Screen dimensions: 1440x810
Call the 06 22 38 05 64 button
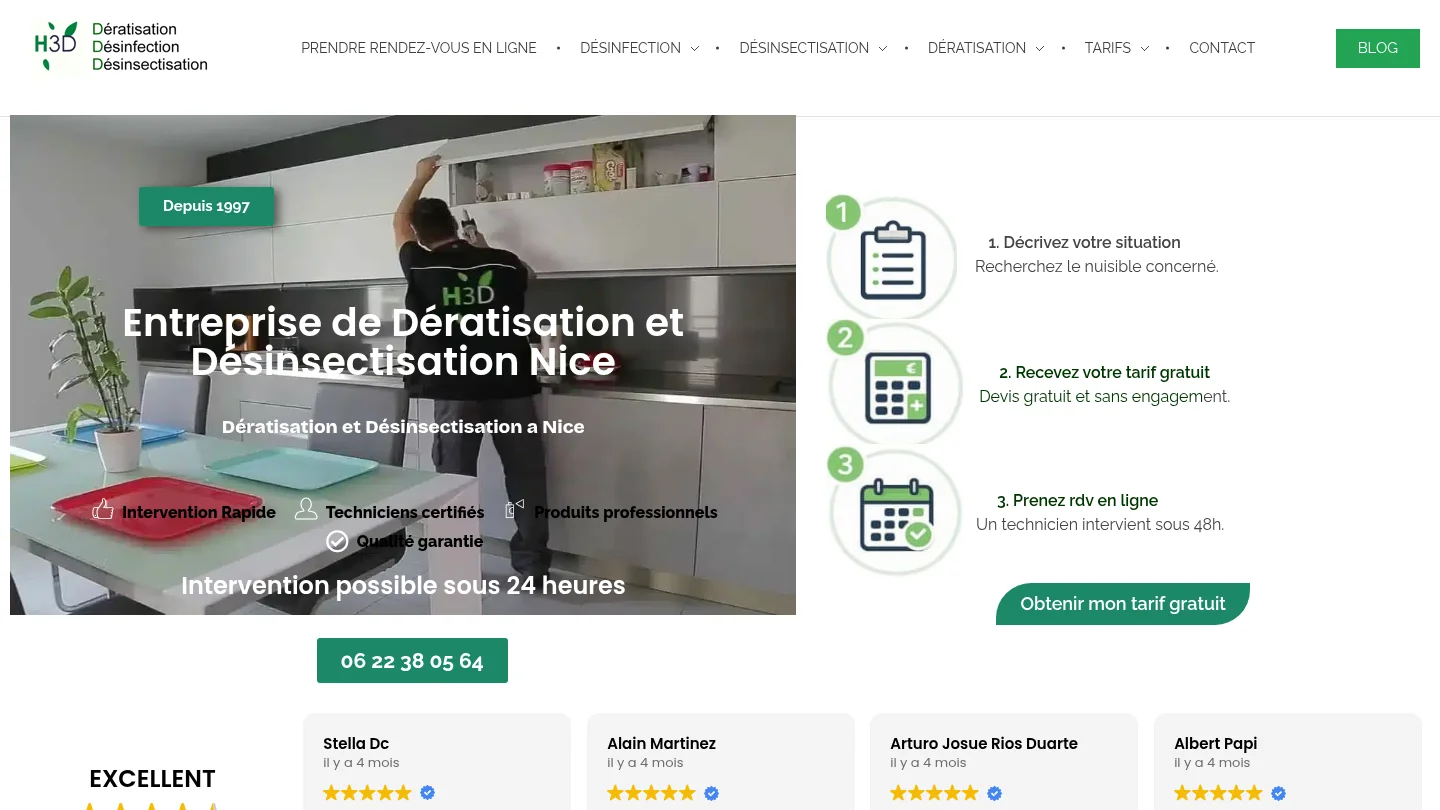(x=412, y=661)
